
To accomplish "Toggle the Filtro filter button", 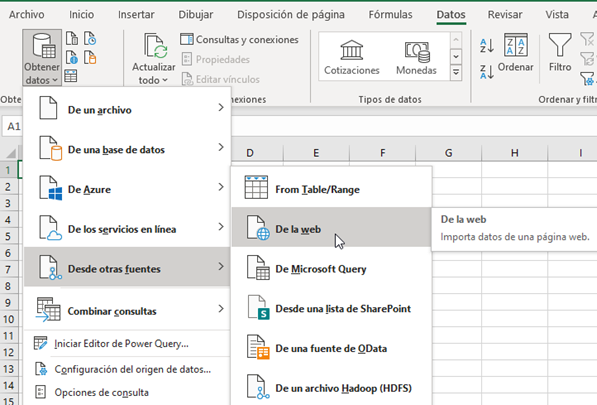I will point(560,53).
